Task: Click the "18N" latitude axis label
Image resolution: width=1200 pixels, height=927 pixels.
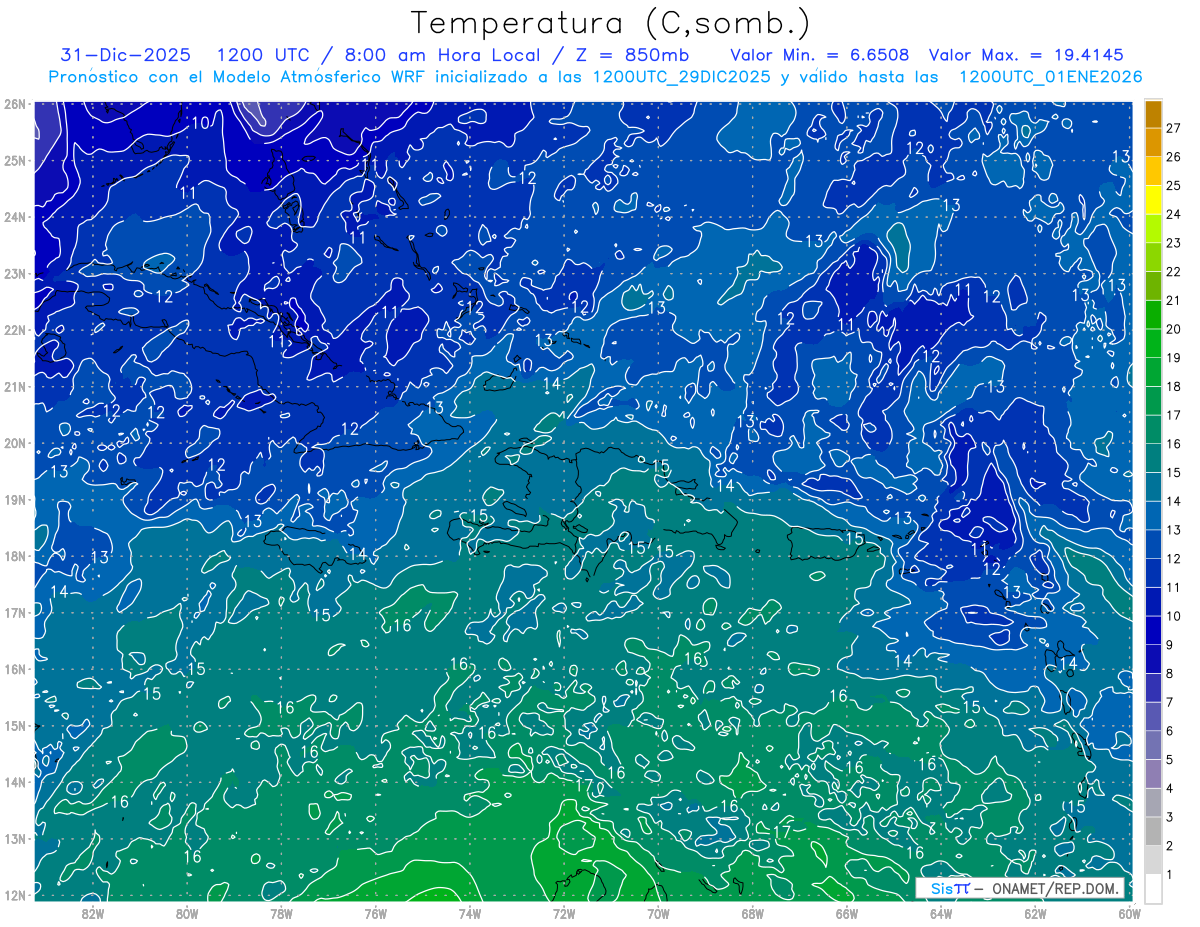Action: click(15, 556)
